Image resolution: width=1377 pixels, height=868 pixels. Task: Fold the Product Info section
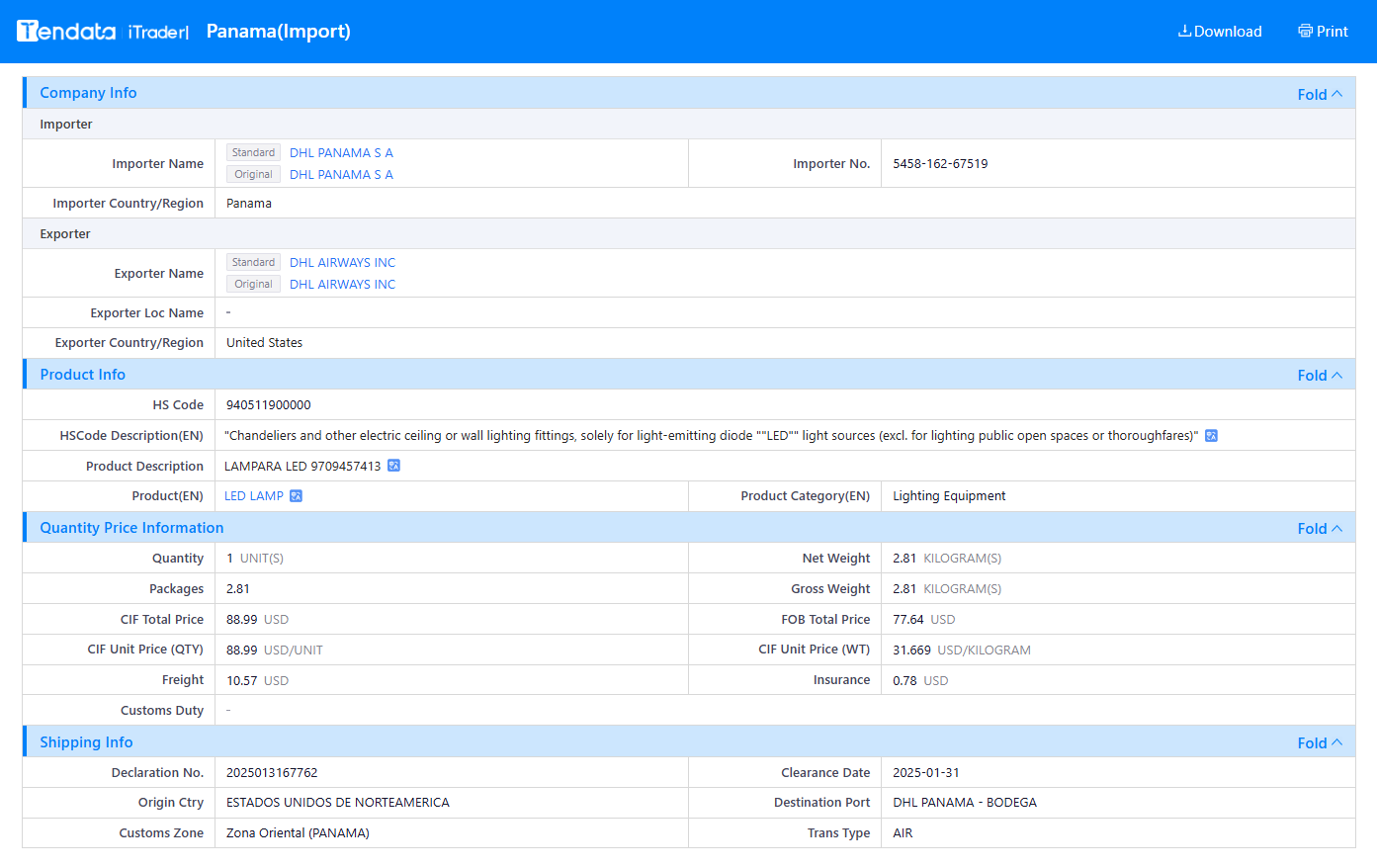point(1320,375)
